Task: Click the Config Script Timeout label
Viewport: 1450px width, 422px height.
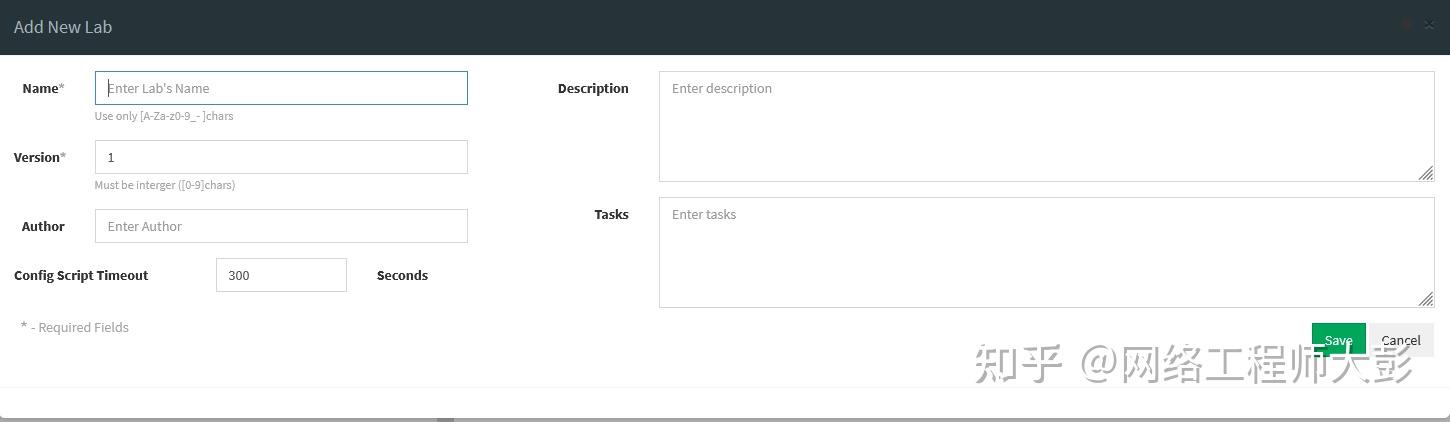Action: [81, 275]
